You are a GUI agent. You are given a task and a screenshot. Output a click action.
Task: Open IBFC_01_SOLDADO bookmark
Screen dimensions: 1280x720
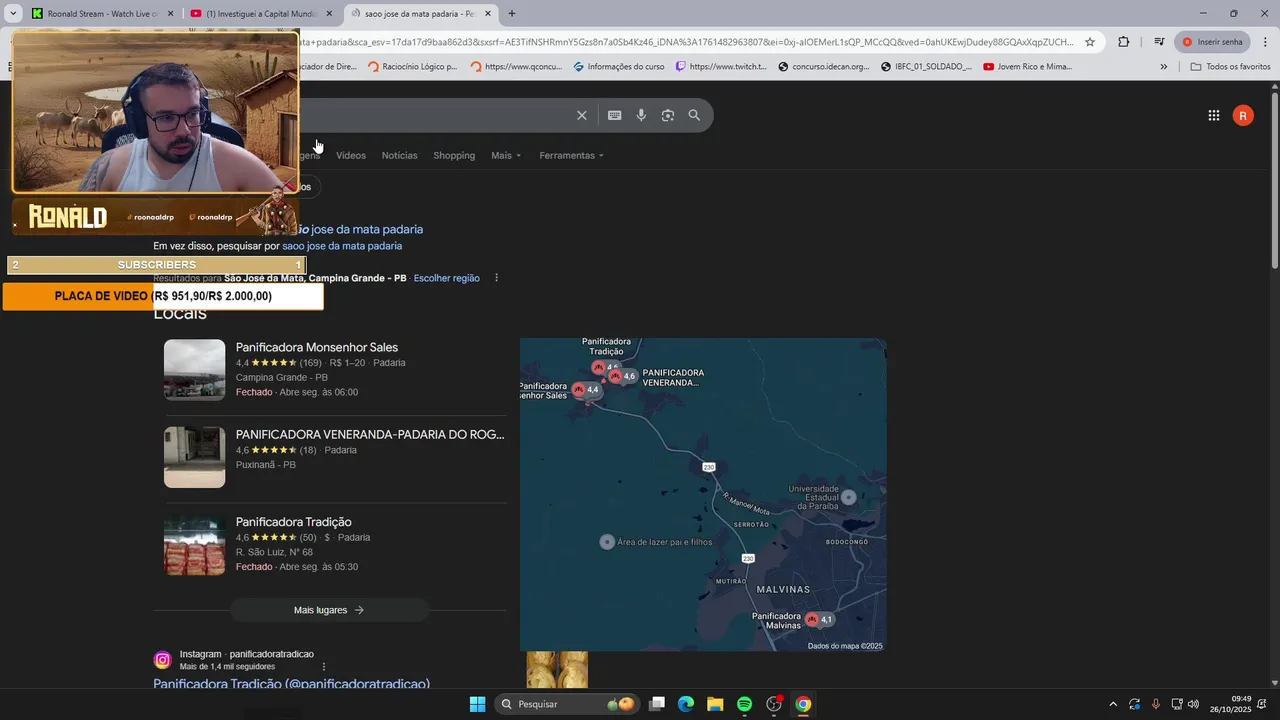point(926,67)
